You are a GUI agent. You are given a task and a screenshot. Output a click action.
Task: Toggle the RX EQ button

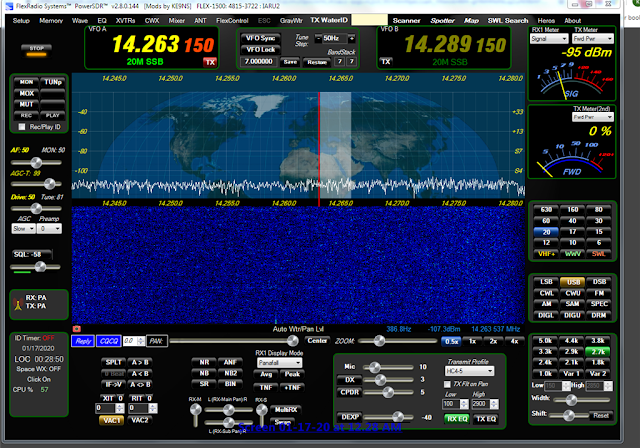(x=457, y=419)
